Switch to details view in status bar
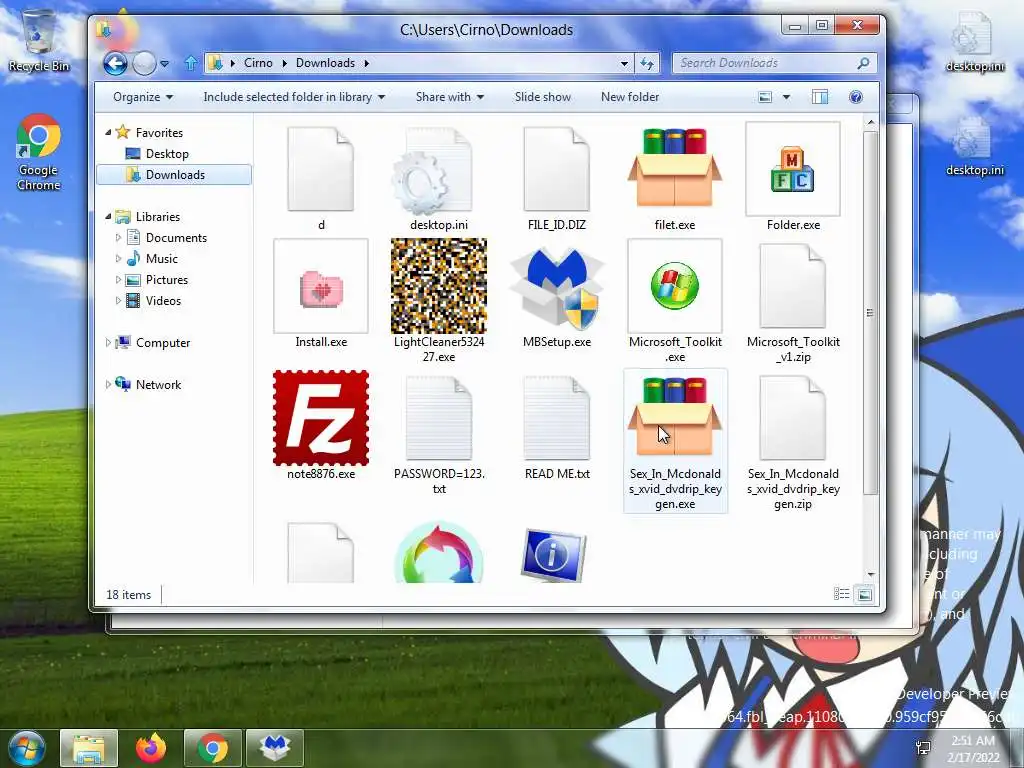The width and height of the screenshot is (1024, 768). pyautogui.click(x=841, y=594)
